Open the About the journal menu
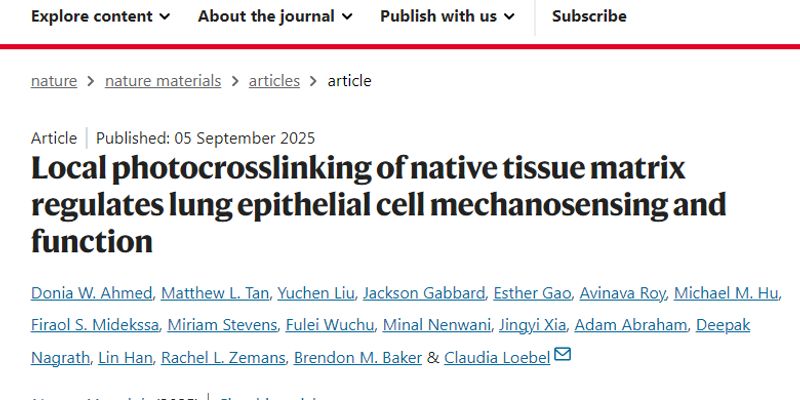 pos(275,16)
